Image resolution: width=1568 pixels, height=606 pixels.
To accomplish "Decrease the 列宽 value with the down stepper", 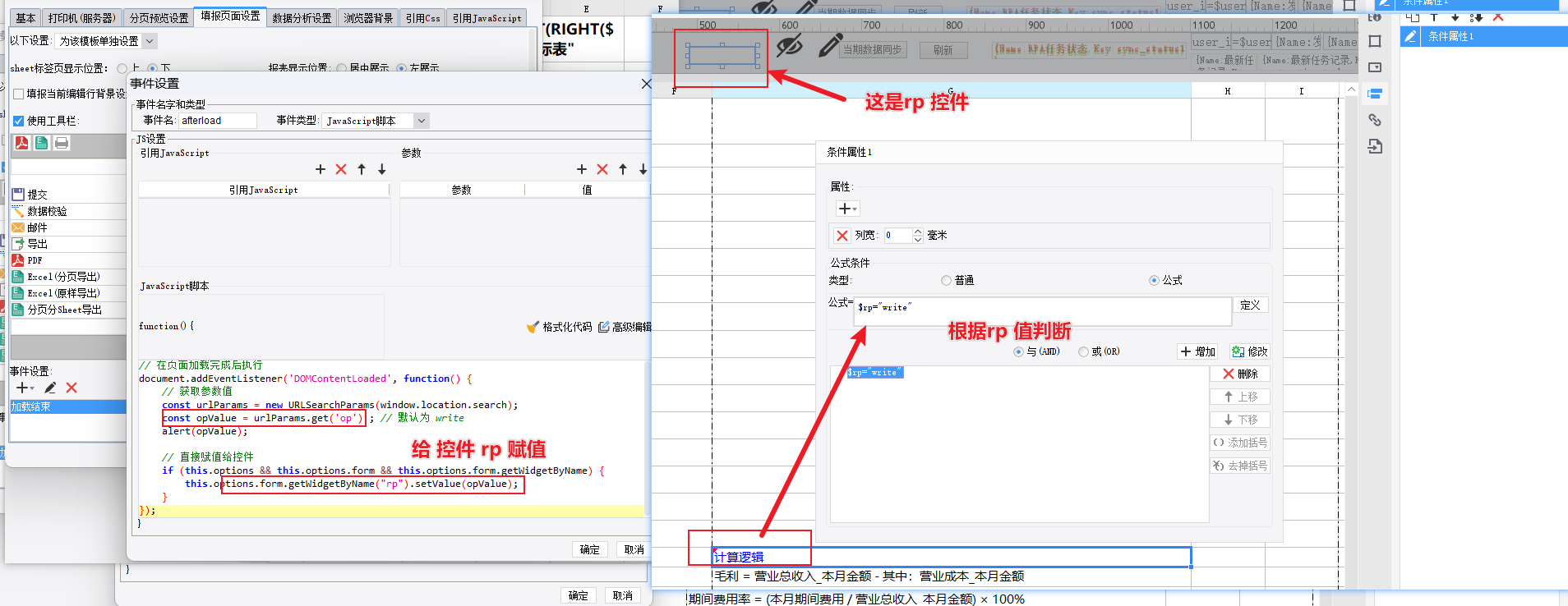I will point(918,240).
